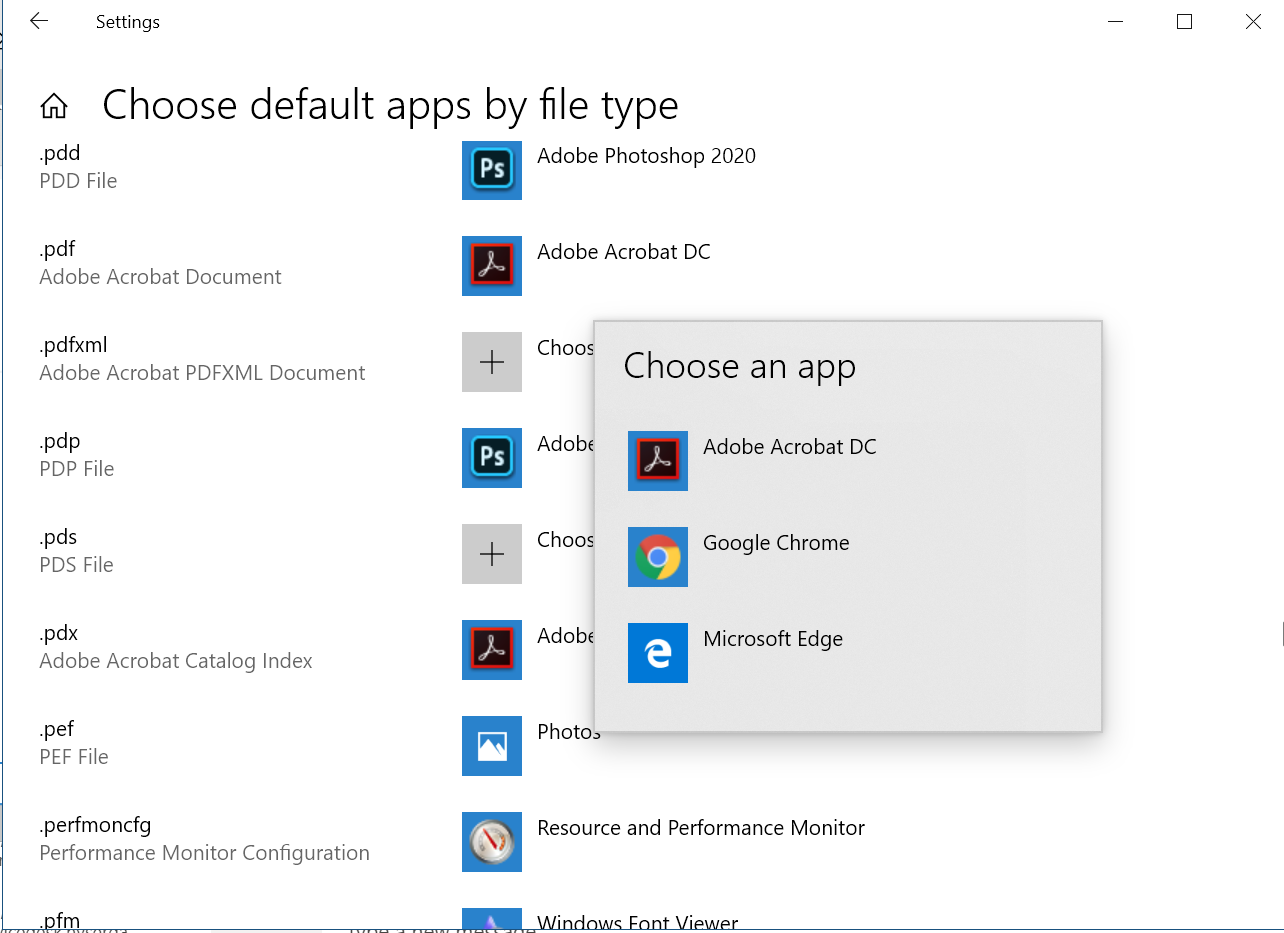Click the Choose an app popup heading

740,366
